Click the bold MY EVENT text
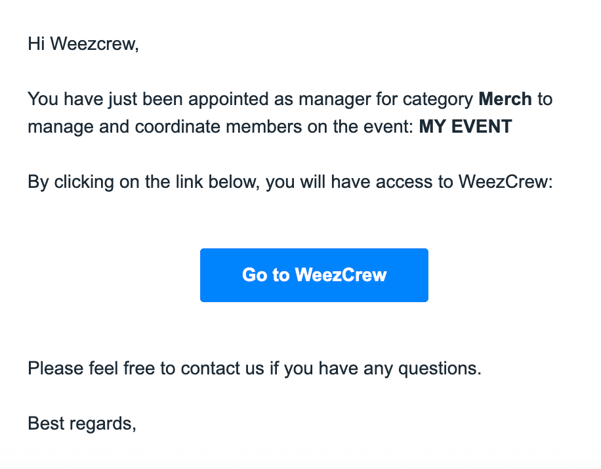 (x=466, y=128)
